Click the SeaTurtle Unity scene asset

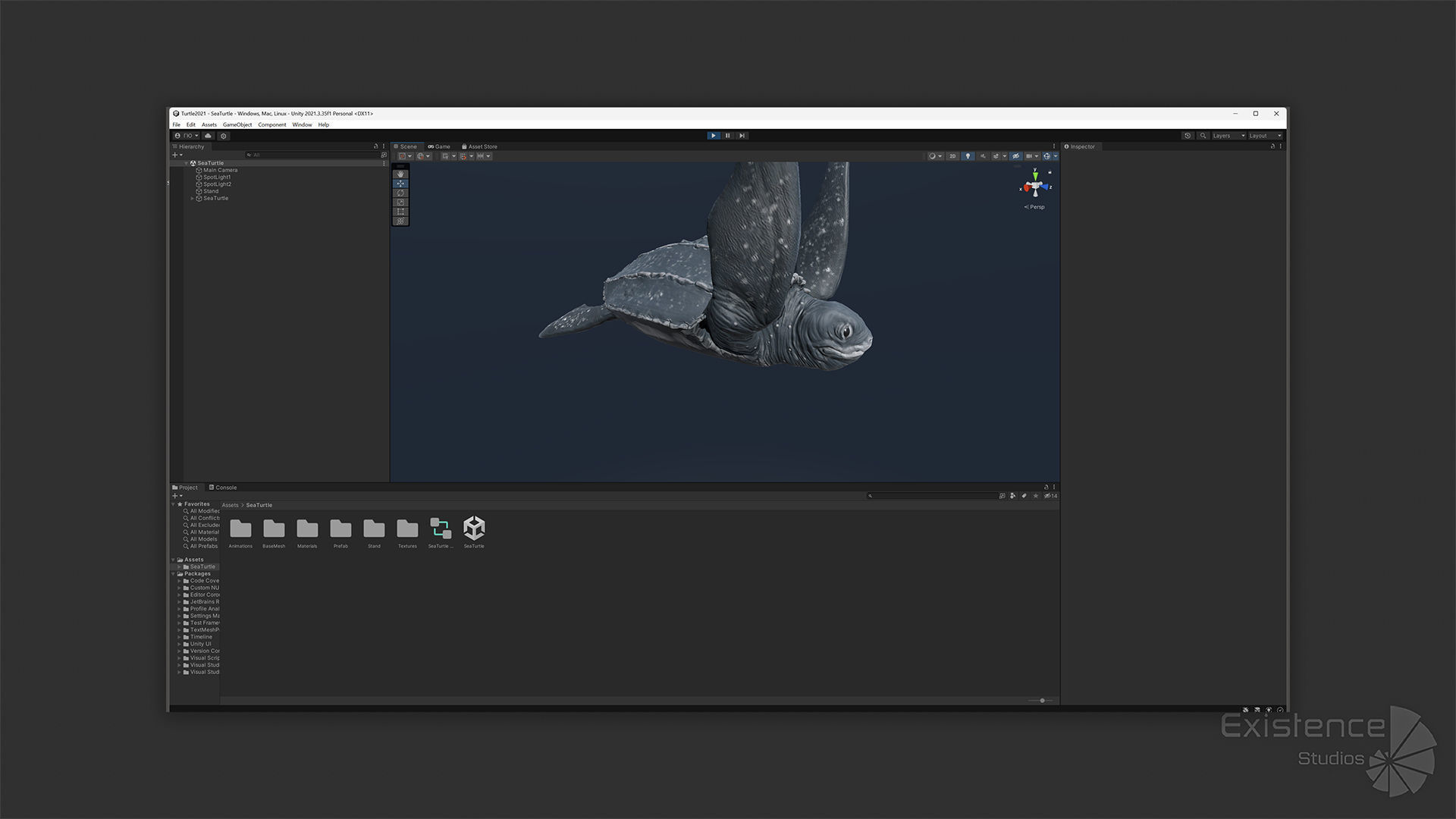[474, 529]
